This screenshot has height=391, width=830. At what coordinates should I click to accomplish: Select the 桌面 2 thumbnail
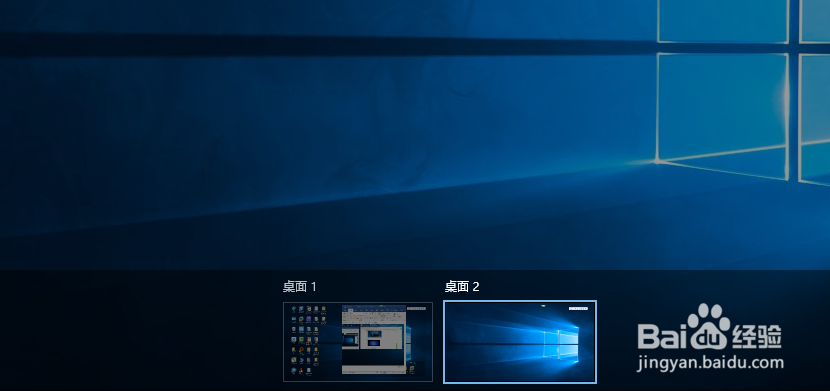[520, 342]
